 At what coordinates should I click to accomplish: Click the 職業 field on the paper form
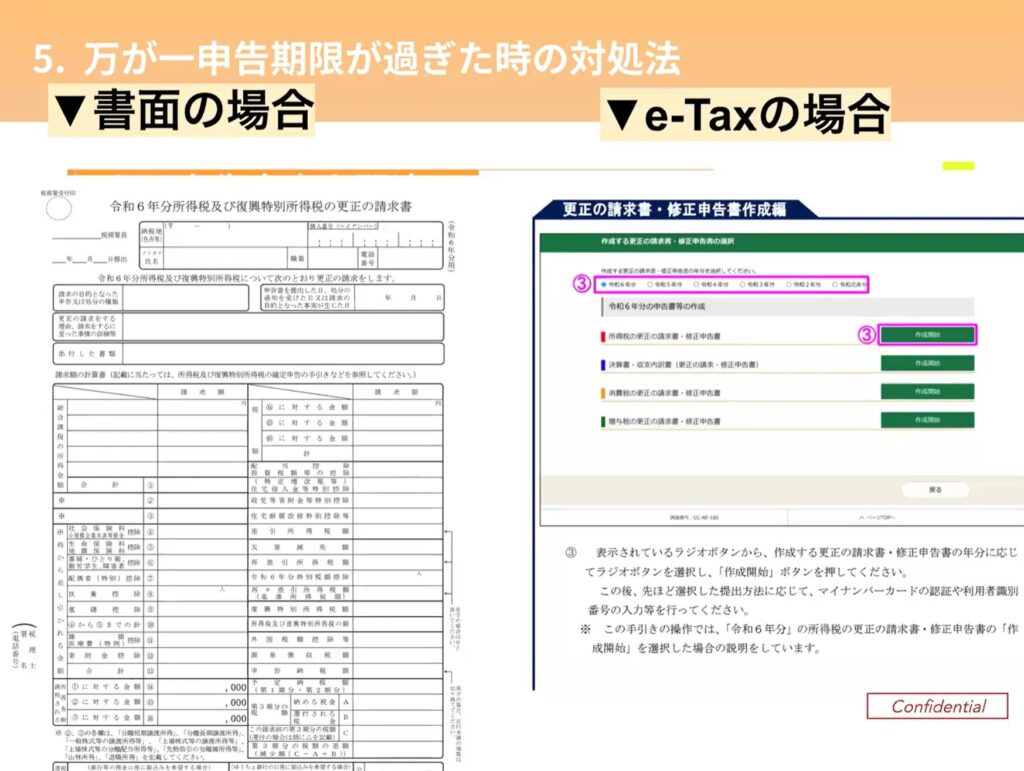coord(333,257)
